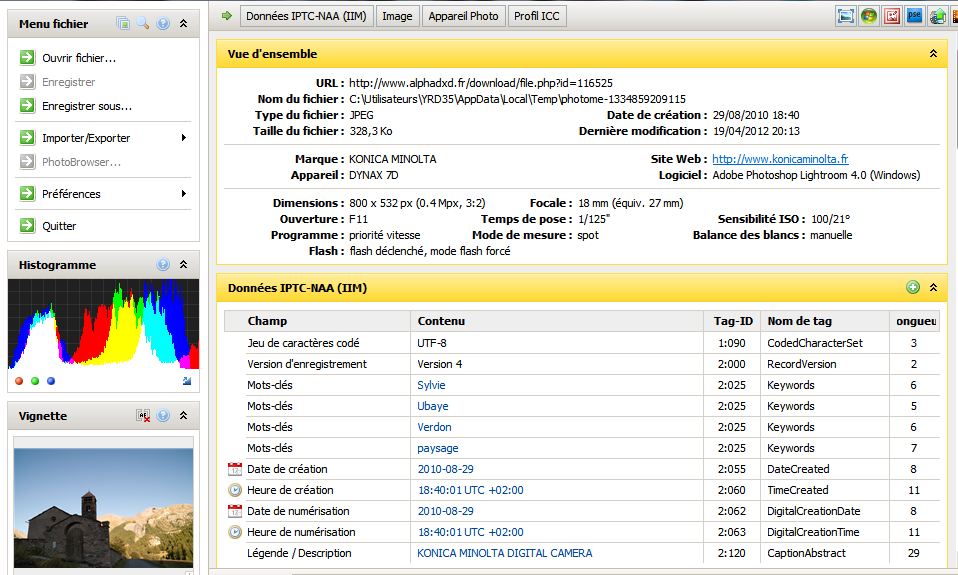Viewport: 958px width, 575px height.
Task: Open help for the Histogramme panel
Action: [163, 265]
